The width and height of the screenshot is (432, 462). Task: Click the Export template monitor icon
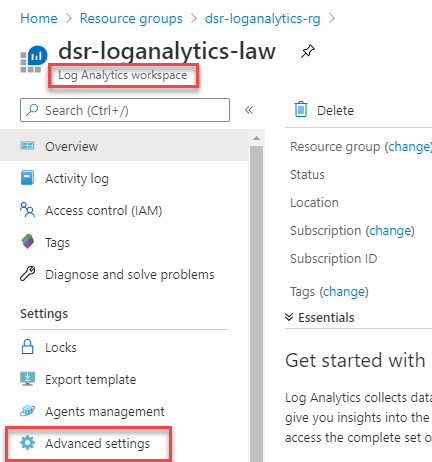tap(27, 379)
